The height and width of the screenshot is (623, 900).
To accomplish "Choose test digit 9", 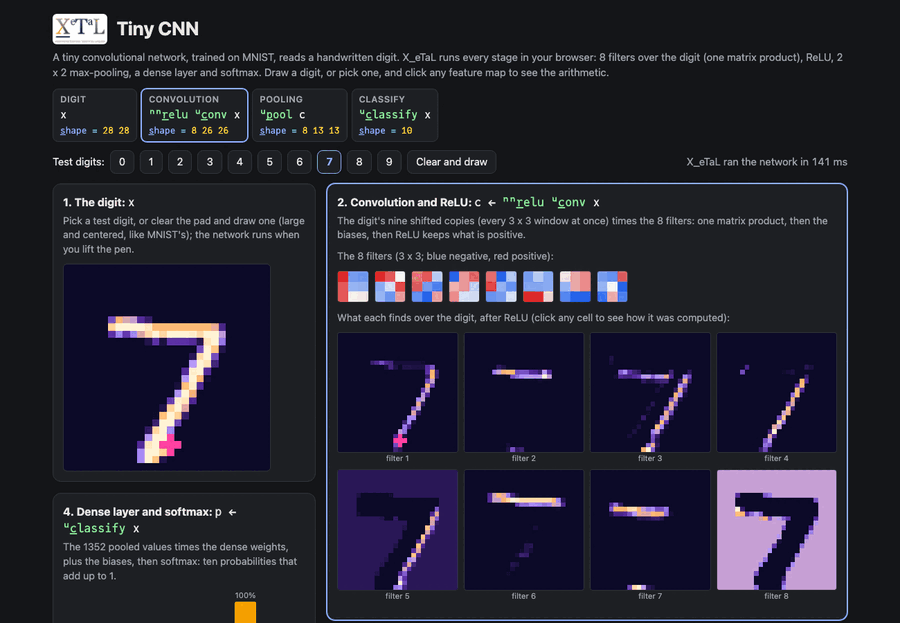I will [x=389, y=162].
